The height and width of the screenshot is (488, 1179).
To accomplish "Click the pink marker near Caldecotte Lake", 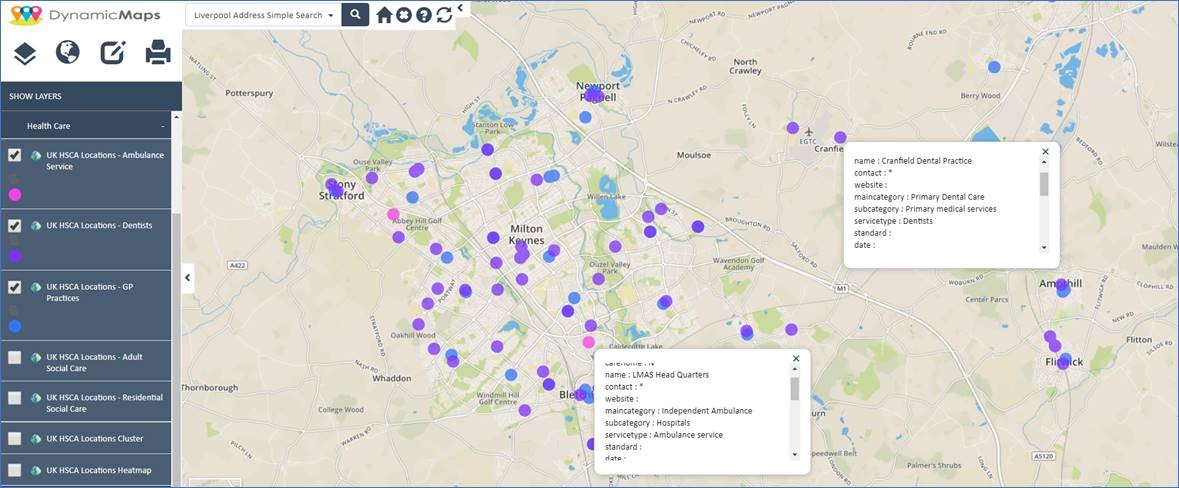I will pyautogui.click(x=589, y=342).
